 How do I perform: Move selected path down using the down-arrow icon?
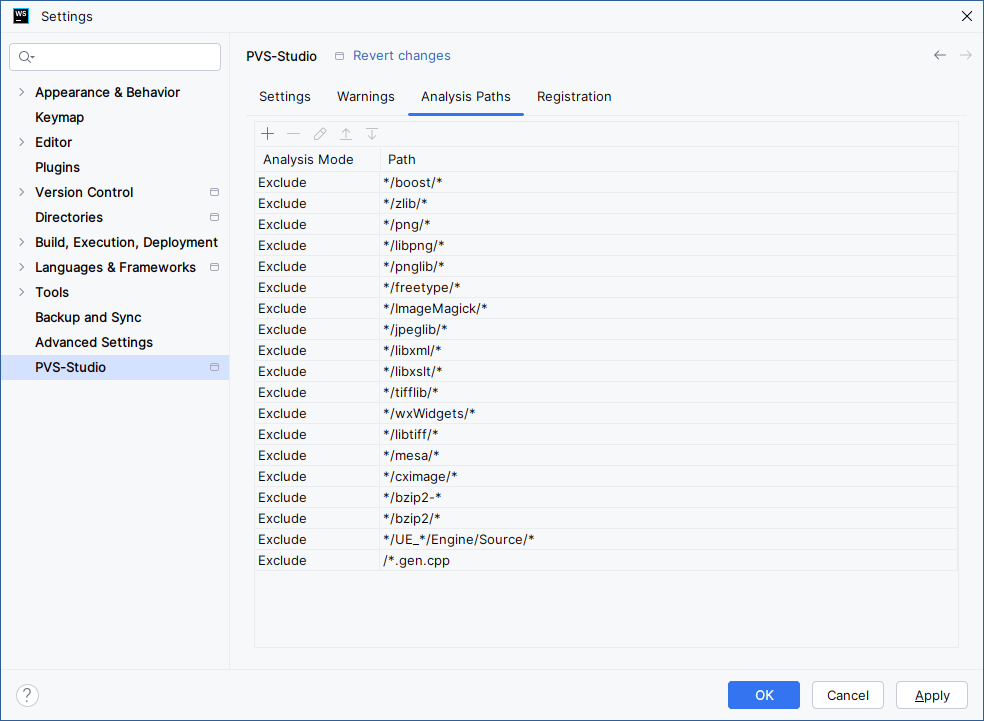(372, 133)
